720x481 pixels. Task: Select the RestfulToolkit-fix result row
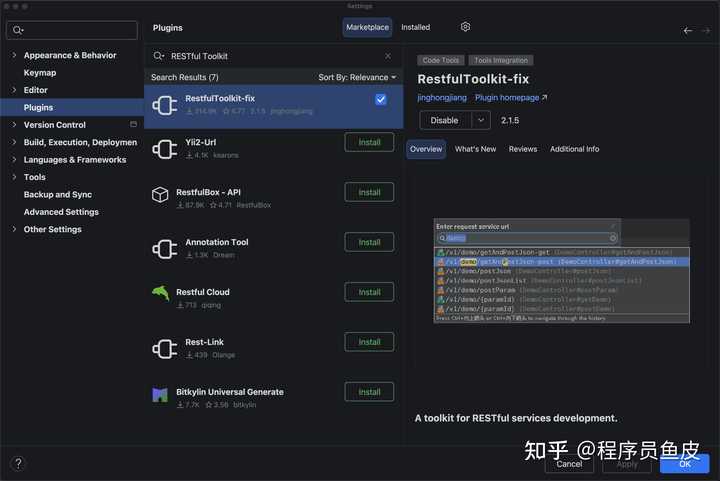pyautogui.click(x=274, y=106)
